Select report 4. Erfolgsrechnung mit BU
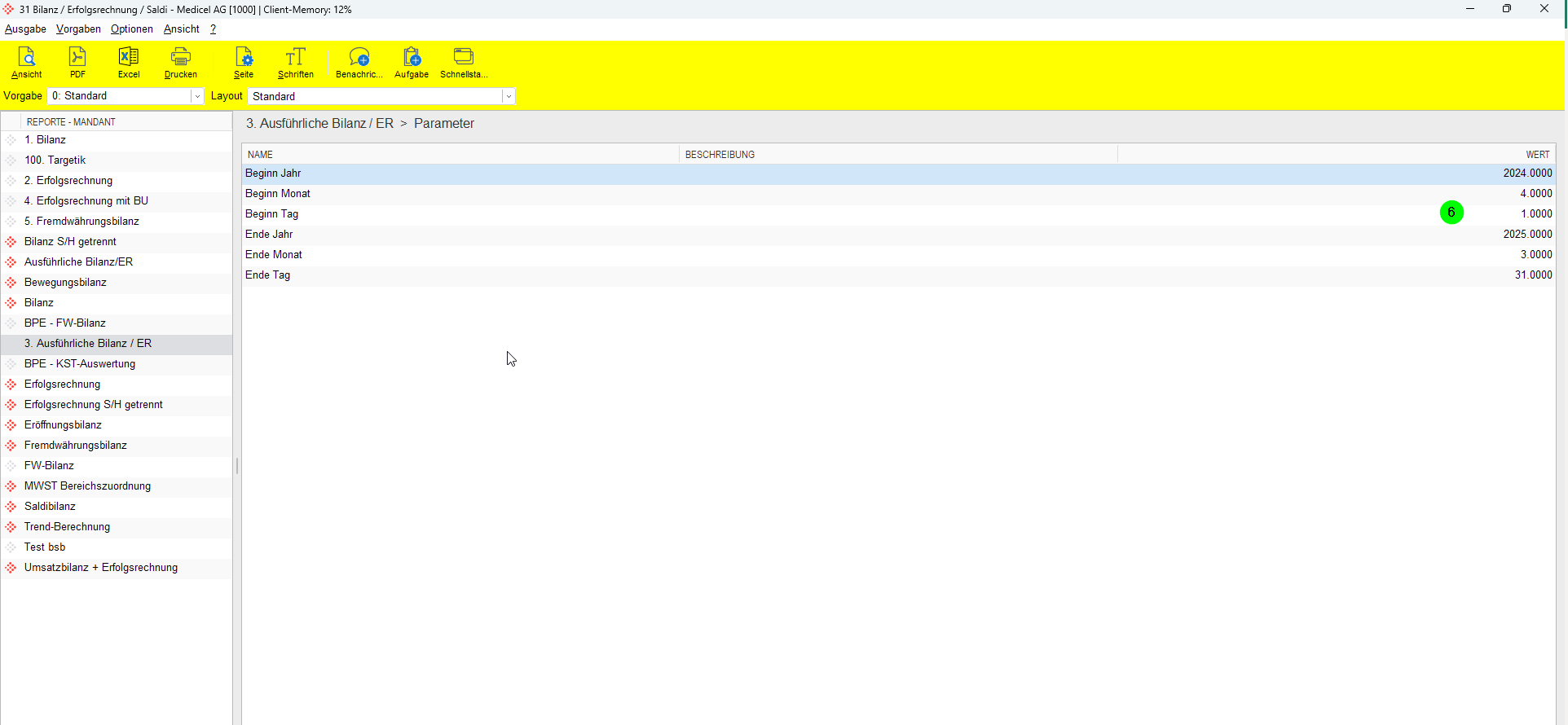Image resolution: width=1568 pixels, height=725 pixels. click(117, 201)
